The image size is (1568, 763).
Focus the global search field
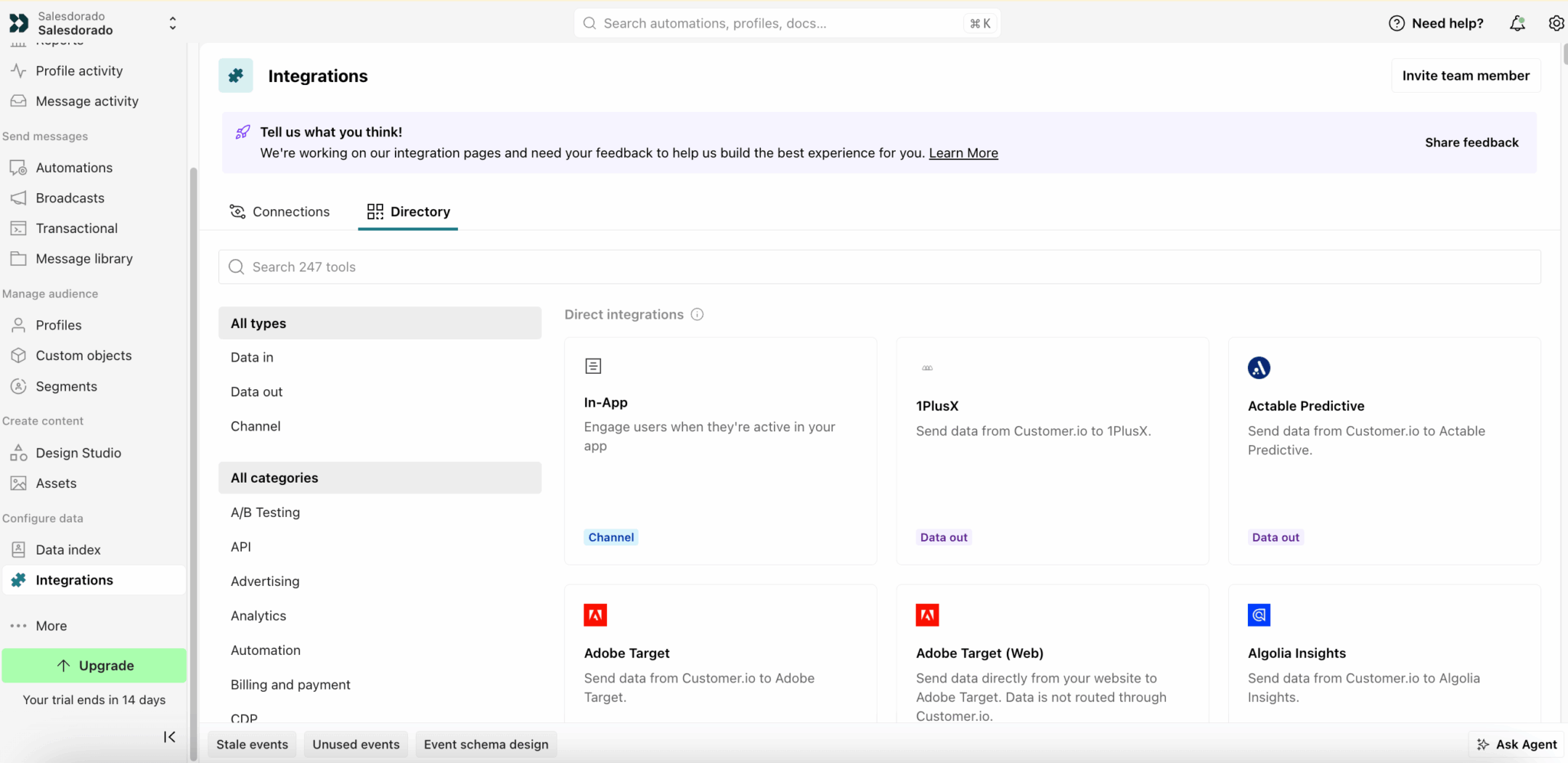click(787, 23)
